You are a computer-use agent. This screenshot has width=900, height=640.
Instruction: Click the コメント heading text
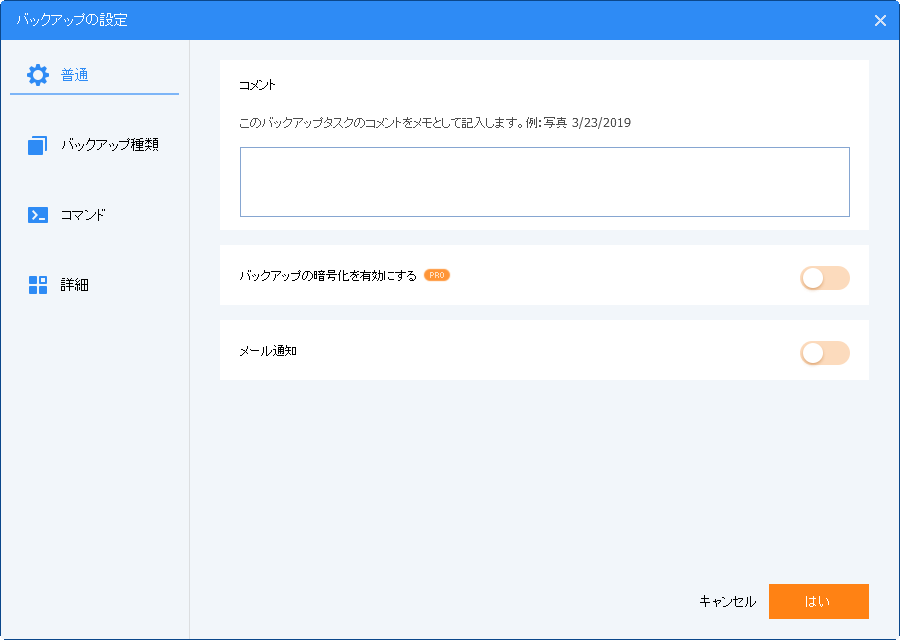[x=258, y=86]
